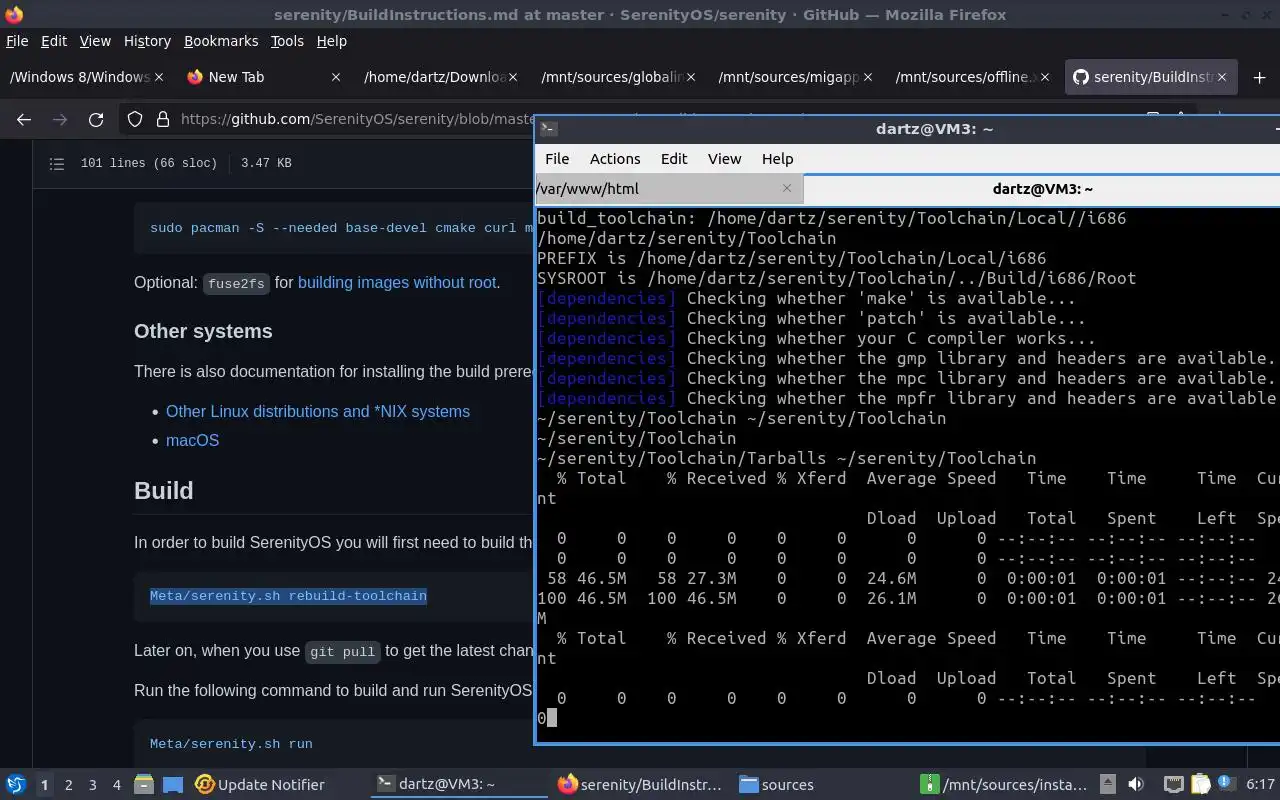Click the Firefox forward arrow
The image size is (1280, 800).
coord(60,119)
